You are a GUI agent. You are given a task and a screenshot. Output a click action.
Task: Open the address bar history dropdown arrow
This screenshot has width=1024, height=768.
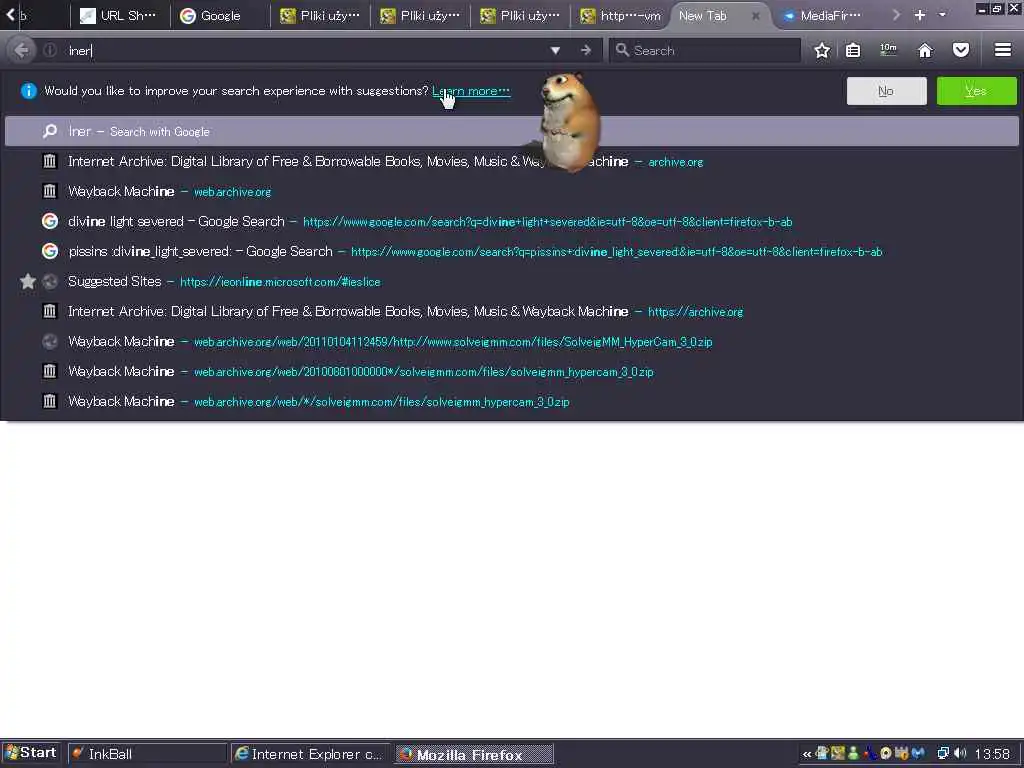point(555,50)
